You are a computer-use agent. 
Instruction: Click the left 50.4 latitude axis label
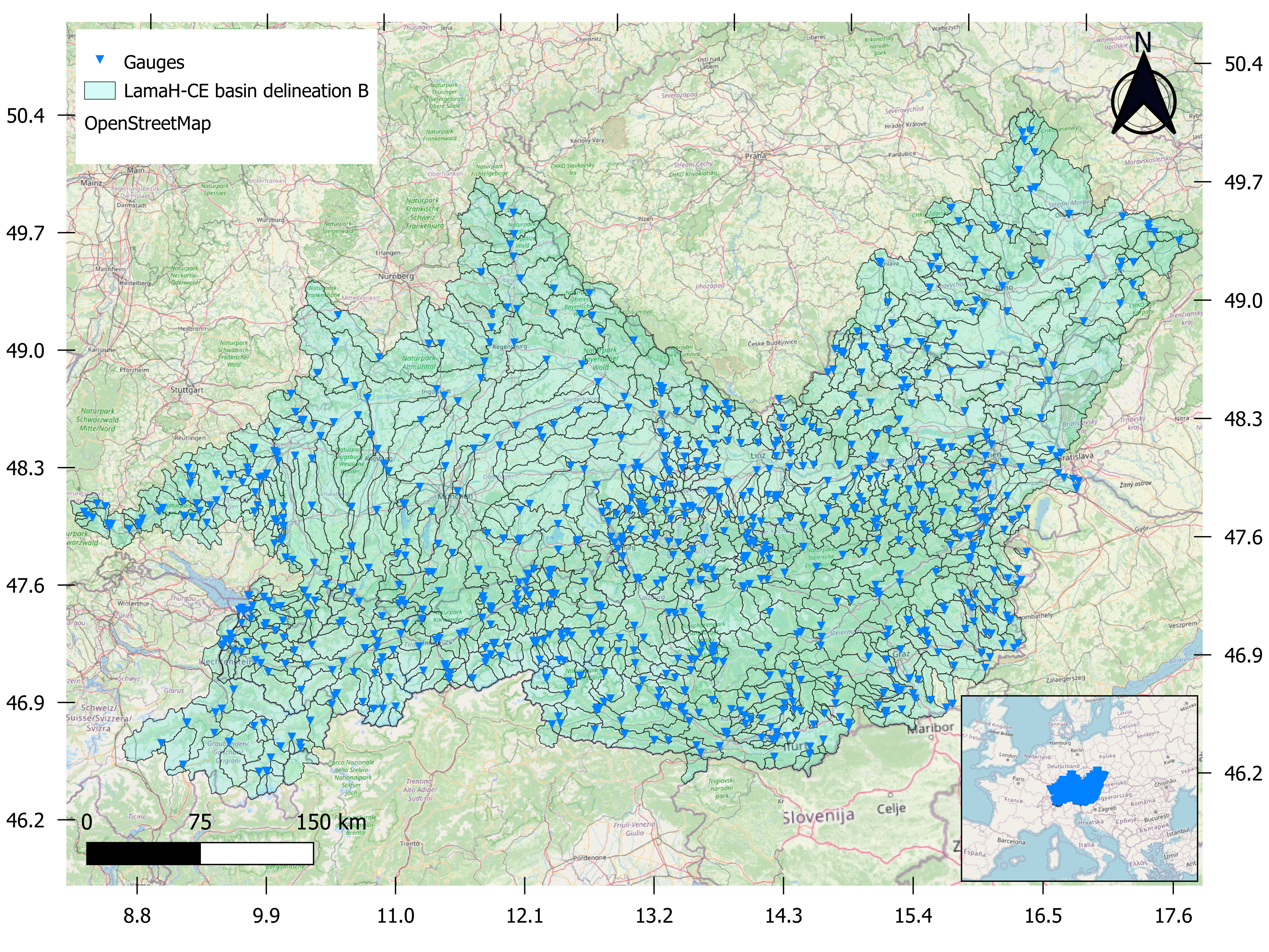(x=25, y=116)
